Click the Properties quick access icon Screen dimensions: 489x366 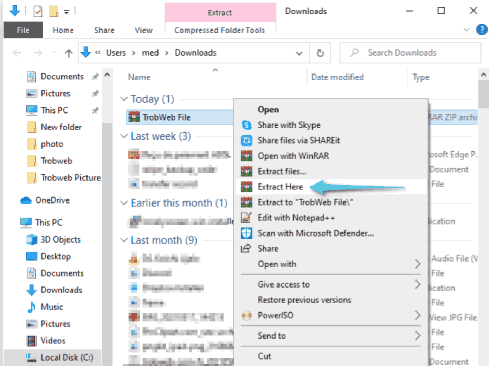[x=38, y=12]
